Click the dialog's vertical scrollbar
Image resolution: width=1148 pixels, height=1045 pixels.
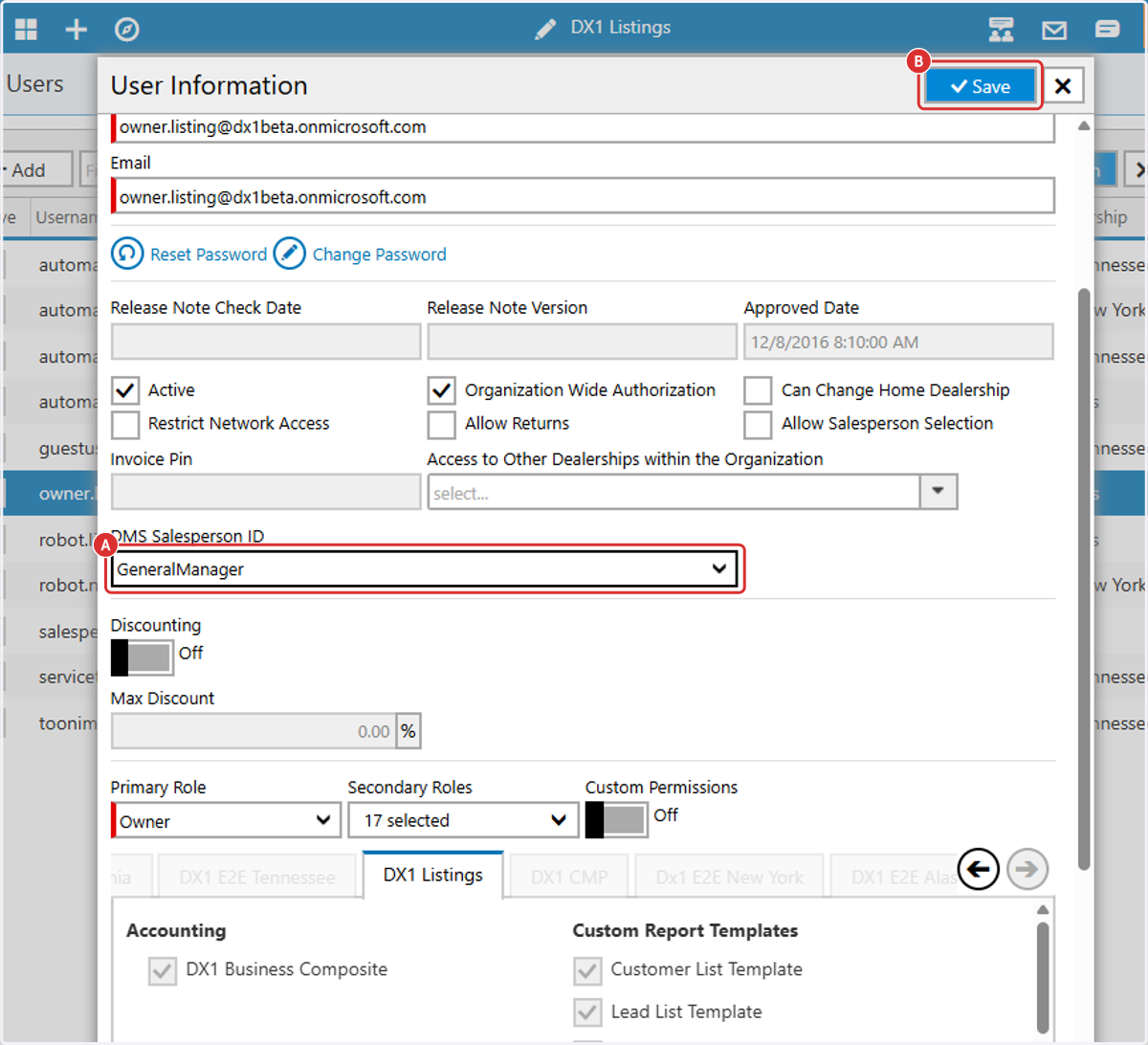1084,579
